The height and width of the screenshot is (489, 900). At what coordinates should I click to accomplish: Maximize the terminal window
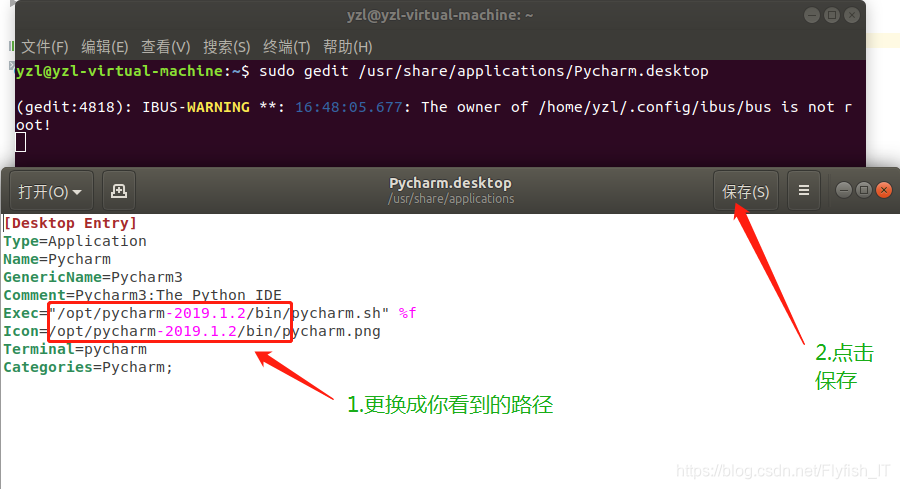coord(832,15)
